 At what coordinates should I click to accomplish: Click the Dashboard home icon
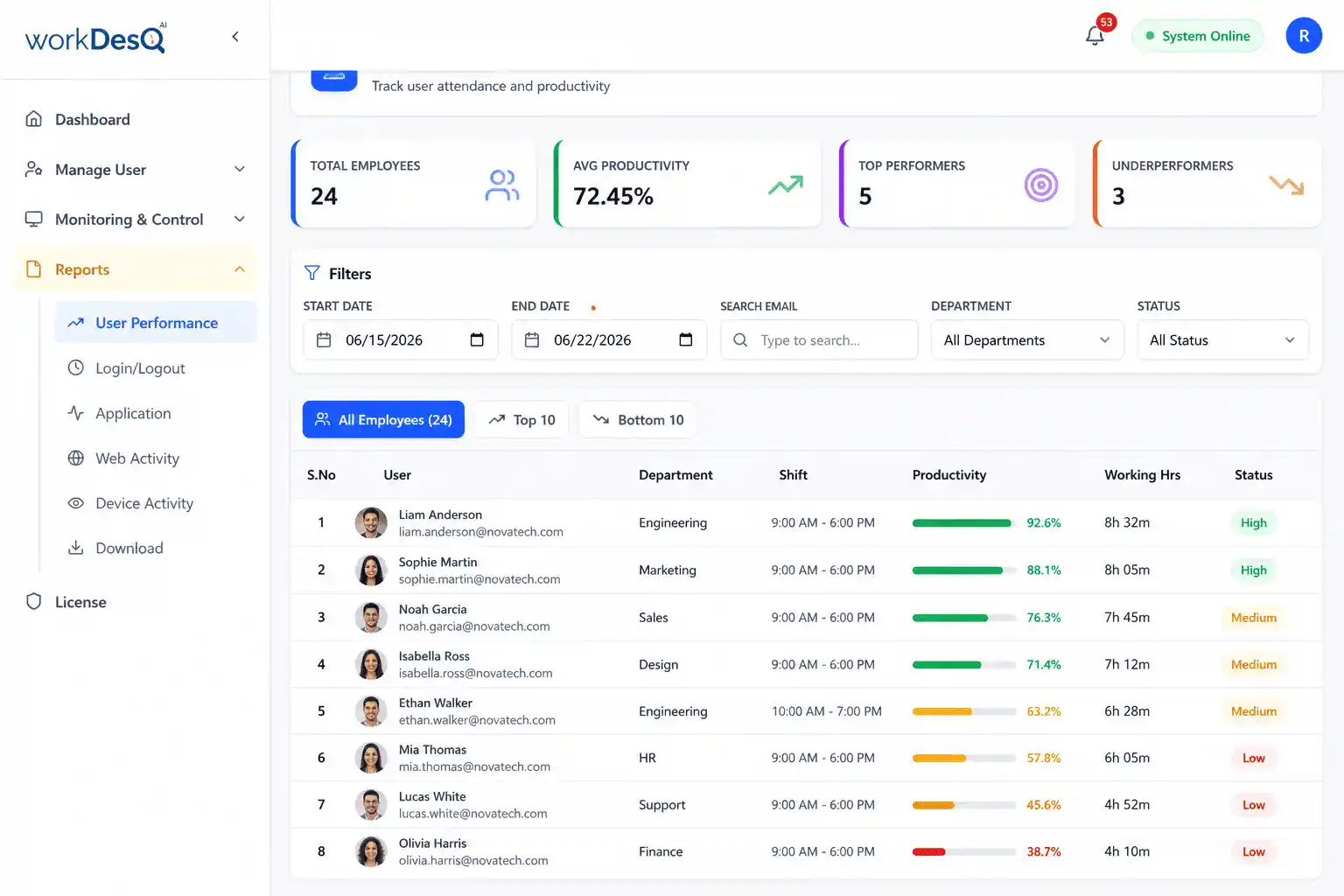[x=34, y=119]
